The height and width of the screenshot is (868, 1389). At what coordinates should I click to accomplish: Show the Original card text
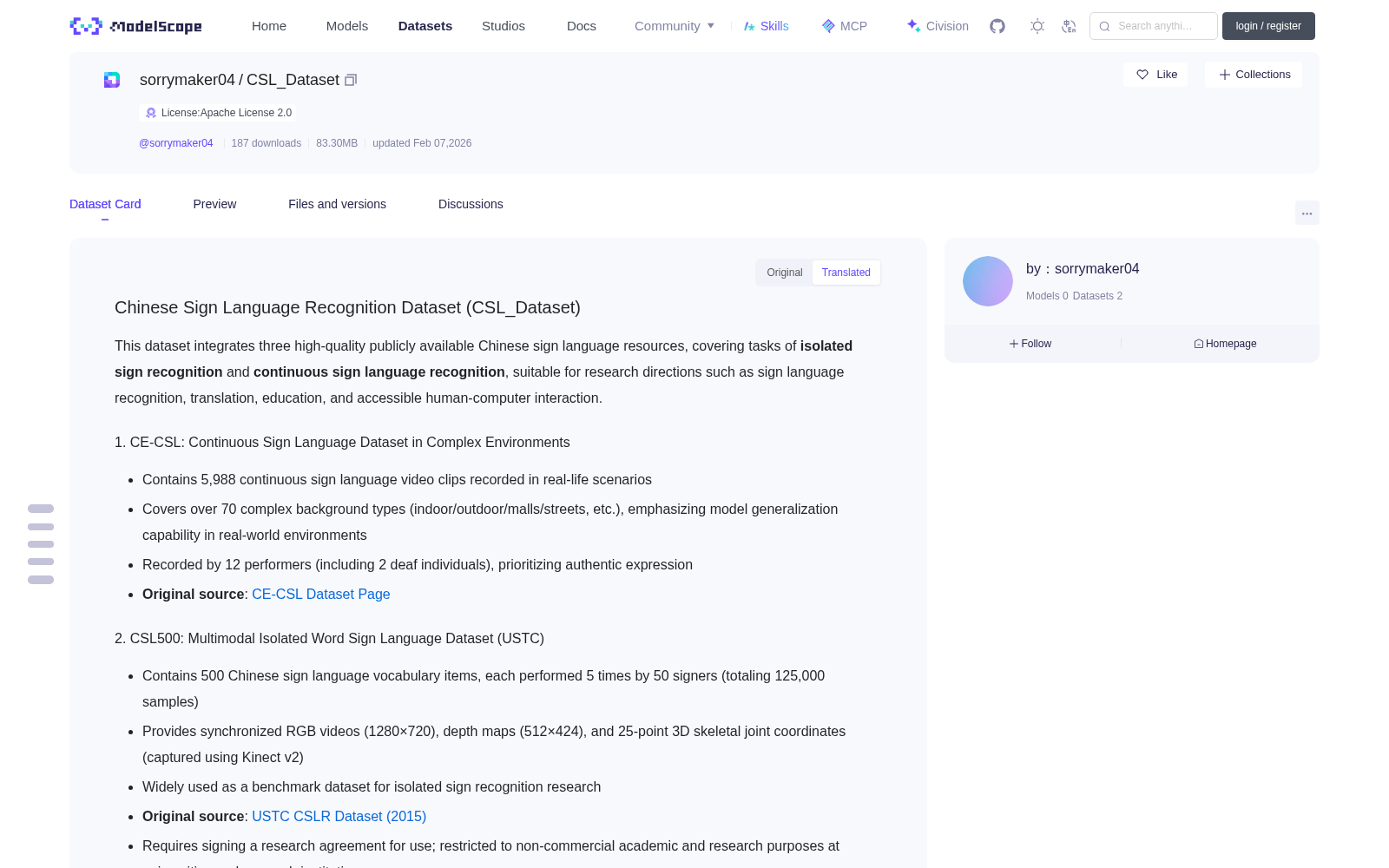click(x=785, y=273)
